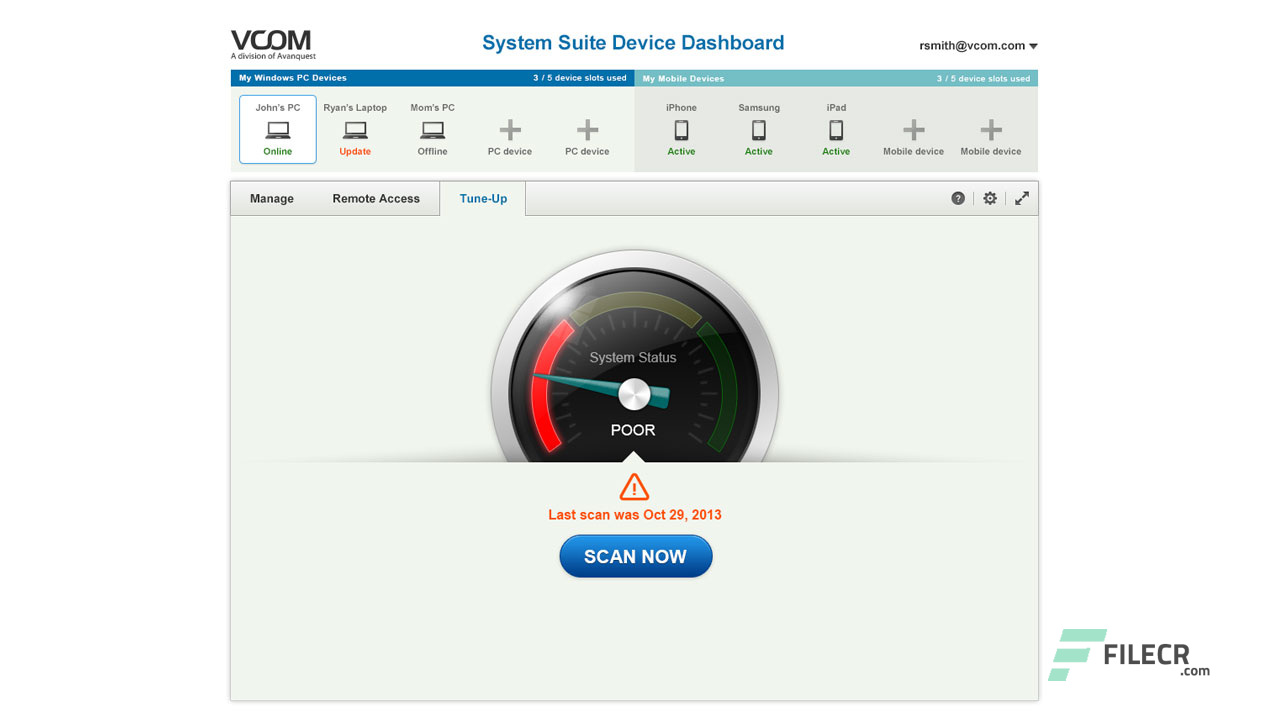This screenshot has height=720, width=1280.
Task: Switch to the Manage tab
Action: [x=272, y=198]
